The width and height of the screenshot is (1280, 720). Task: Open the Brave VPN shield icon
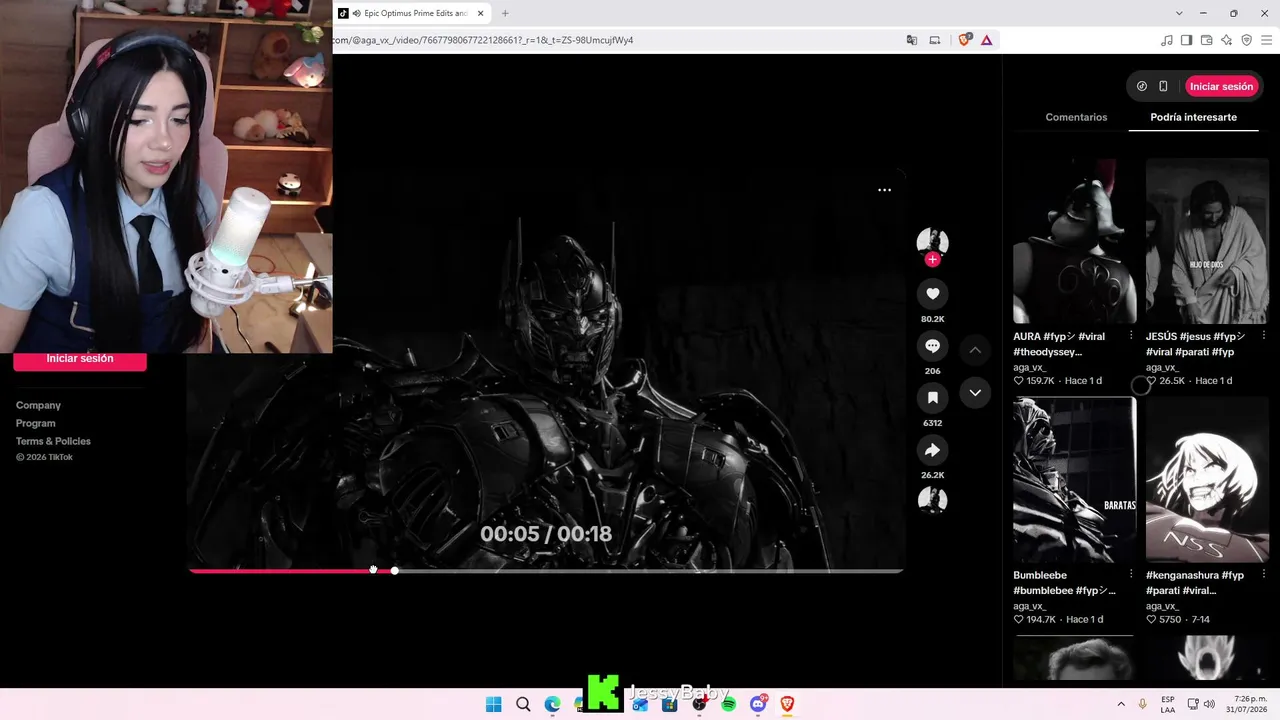(1246, 40)
